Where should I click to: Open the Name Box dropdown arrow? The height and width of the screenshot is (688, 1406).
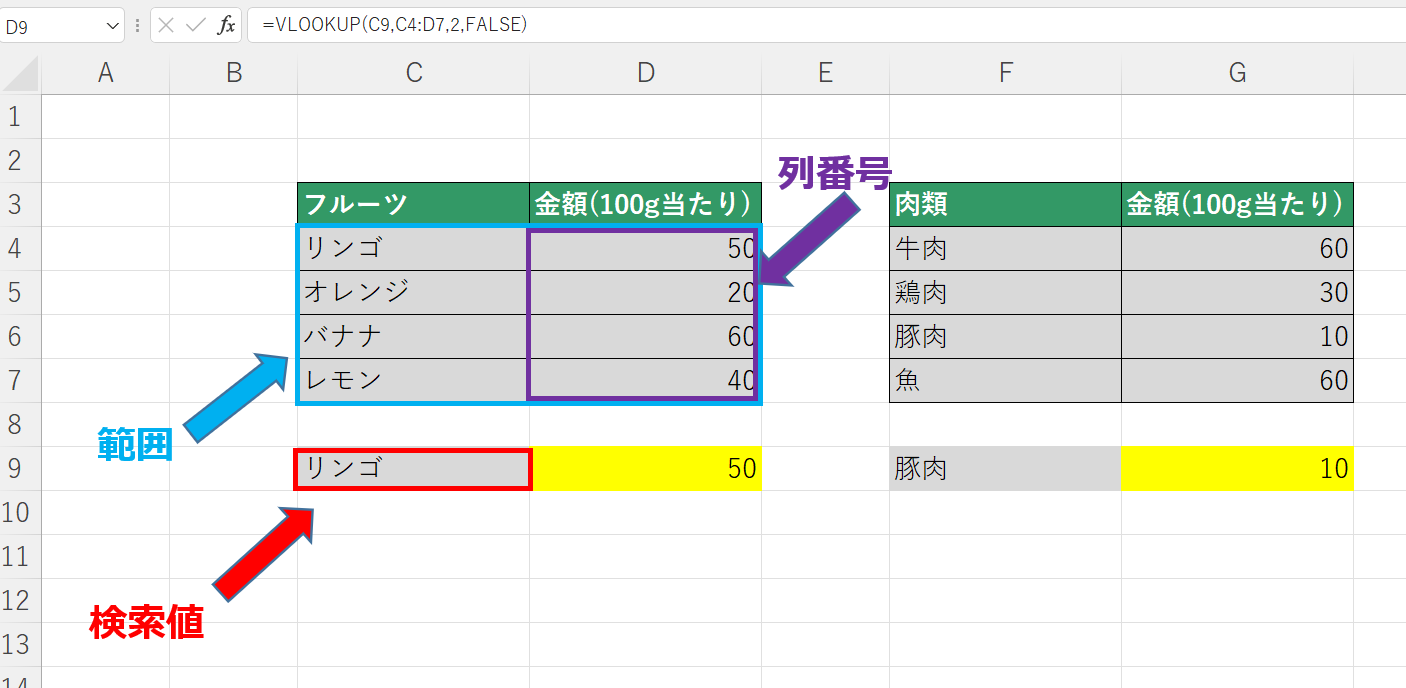[112, 27]
